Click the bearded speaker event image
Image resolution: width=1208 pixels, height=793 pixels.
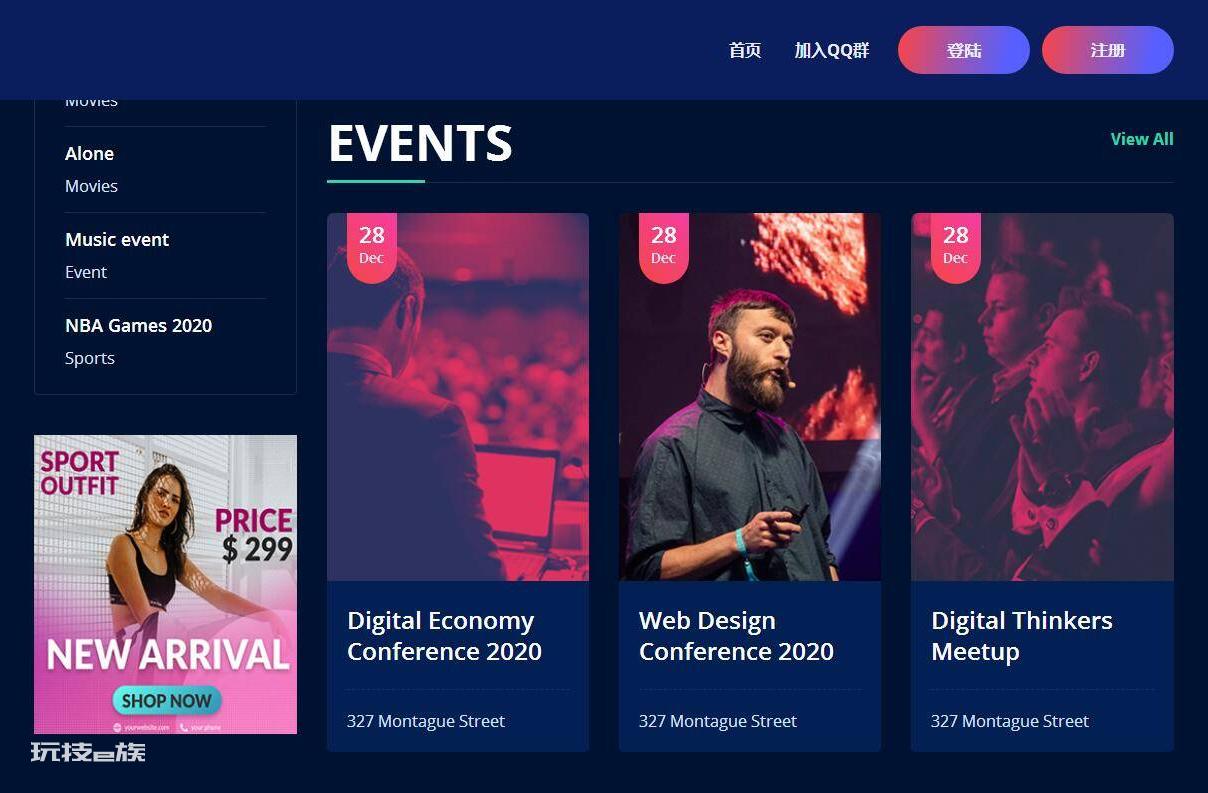[750, 397]
